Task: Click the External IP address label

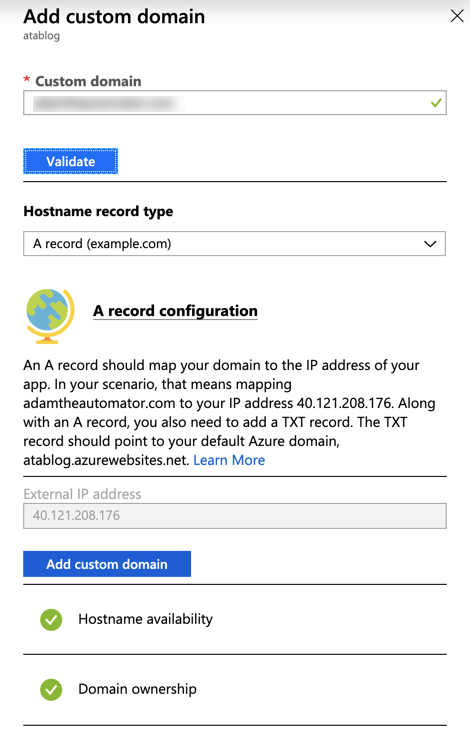Action: [82, 494]
